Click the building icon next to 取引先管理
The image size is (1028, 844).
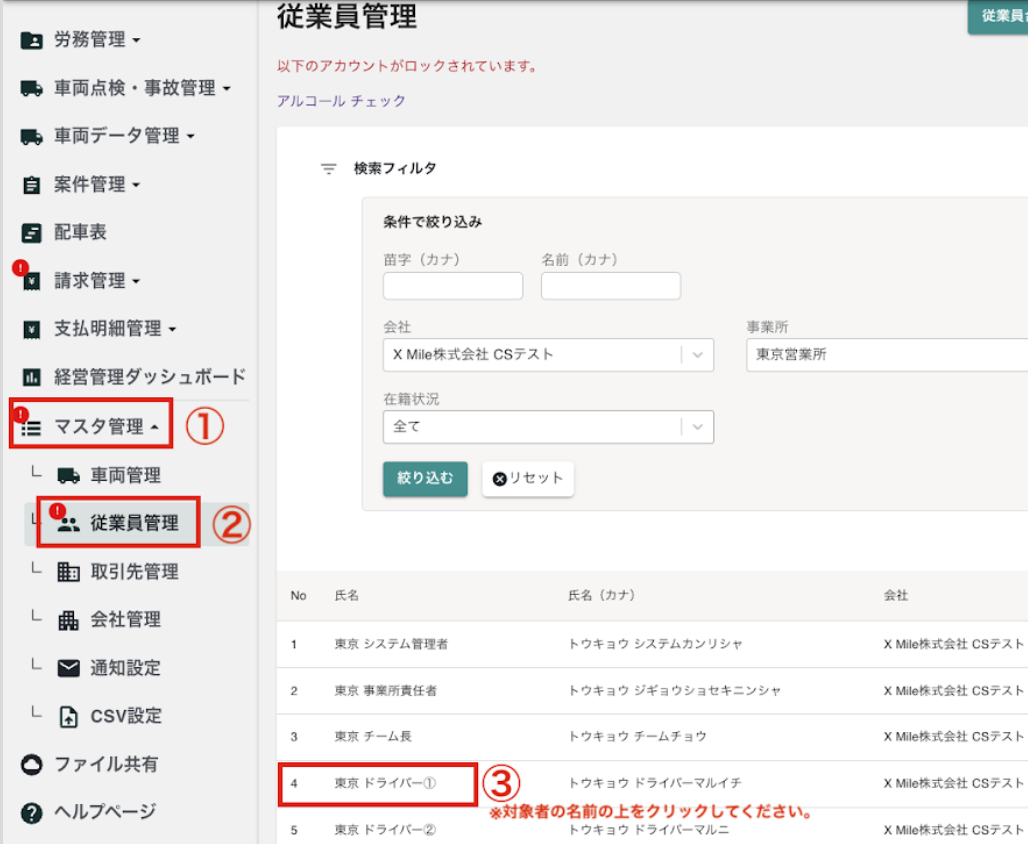(x=69, y=572)
